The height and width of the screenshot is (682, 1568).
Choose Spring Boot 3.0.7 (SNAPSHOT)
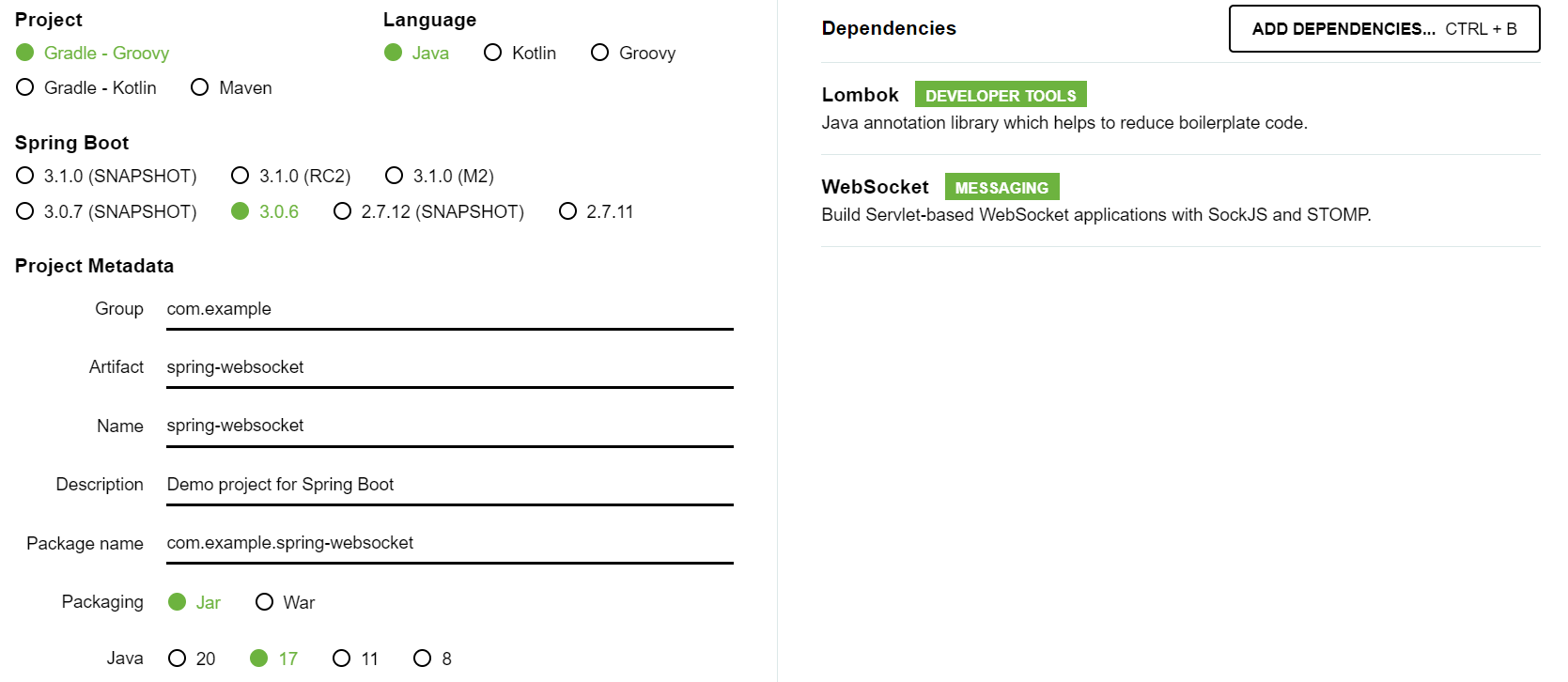[106, 211]
